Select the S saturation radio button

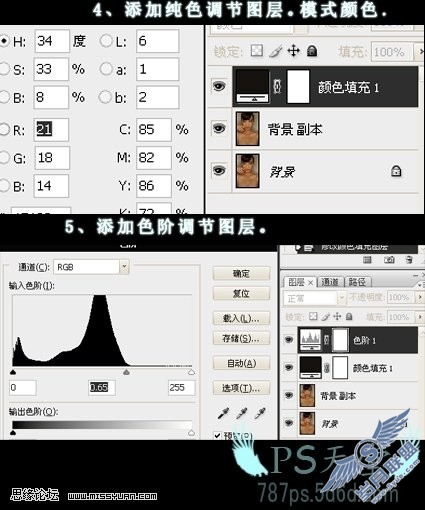pos(4,69)
